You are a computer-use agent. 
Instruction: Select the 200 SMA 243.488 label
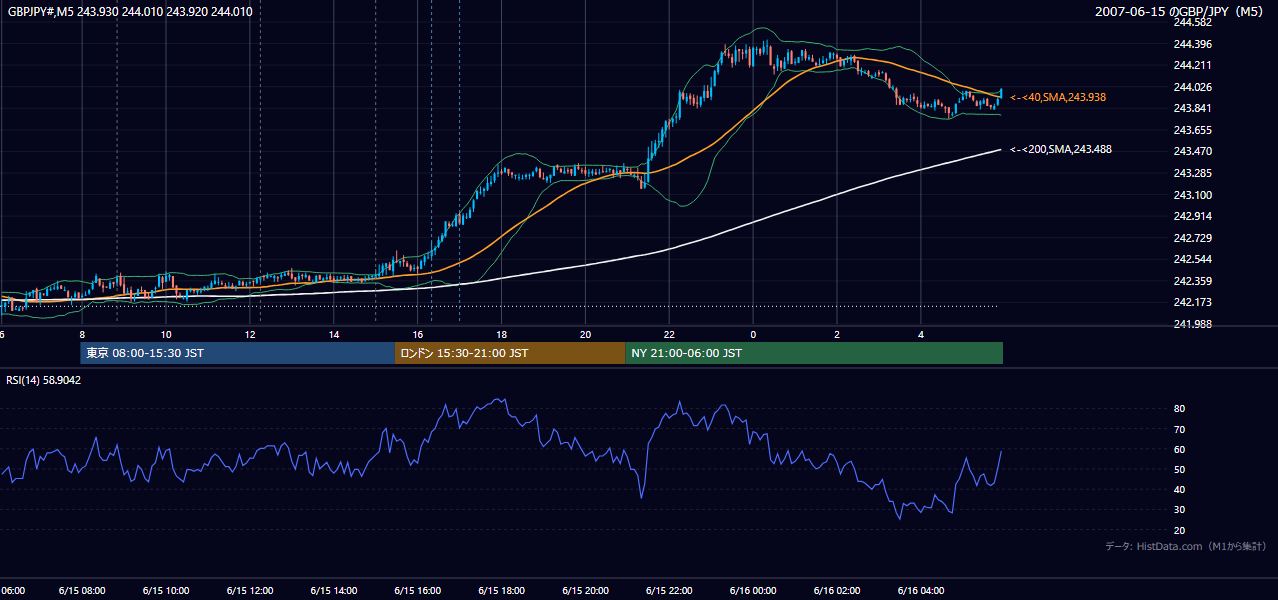(x=1061, y=149)
